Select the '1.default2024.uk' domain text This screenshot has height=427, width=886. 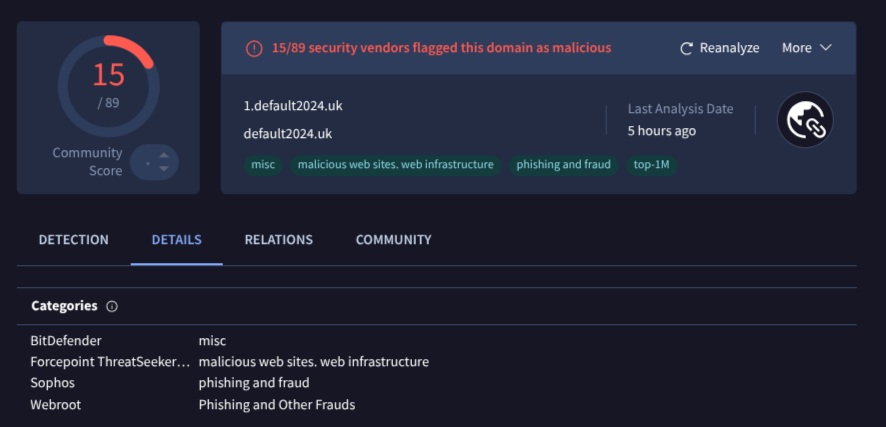pos(293,106)
